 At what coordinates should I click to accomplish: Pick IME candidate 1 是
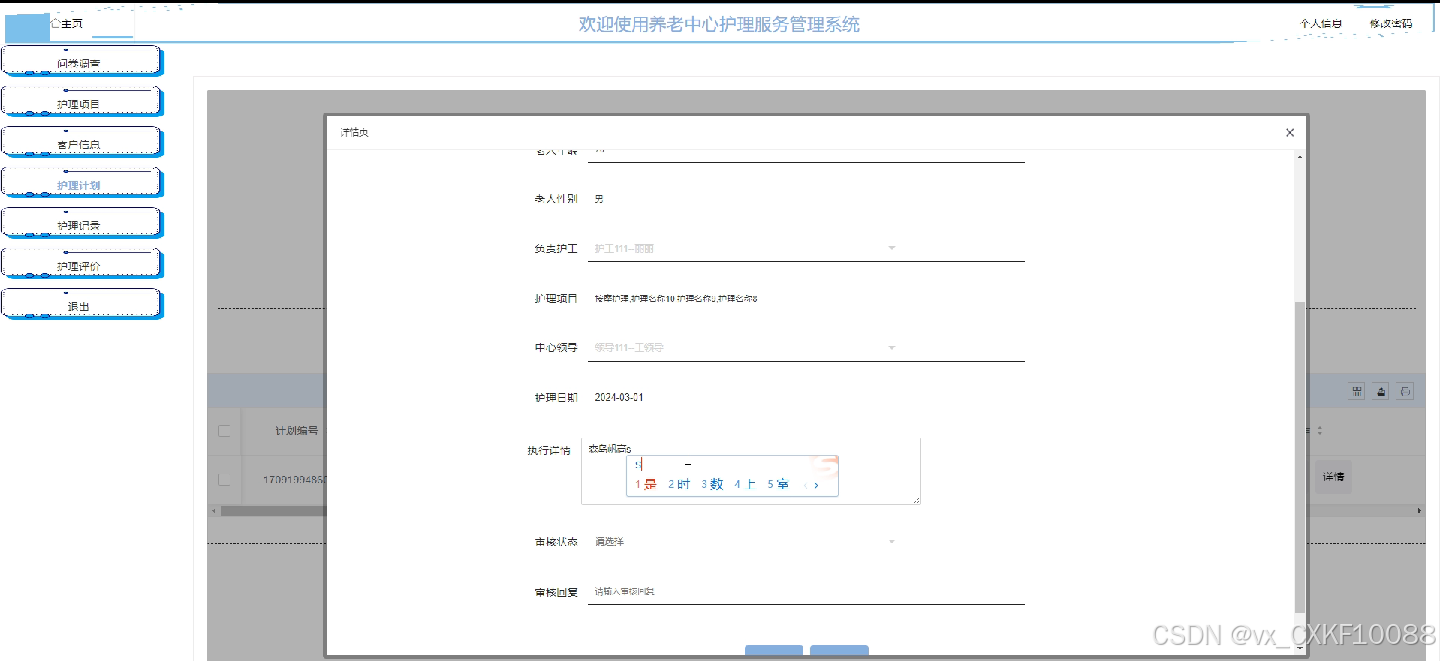646,484
